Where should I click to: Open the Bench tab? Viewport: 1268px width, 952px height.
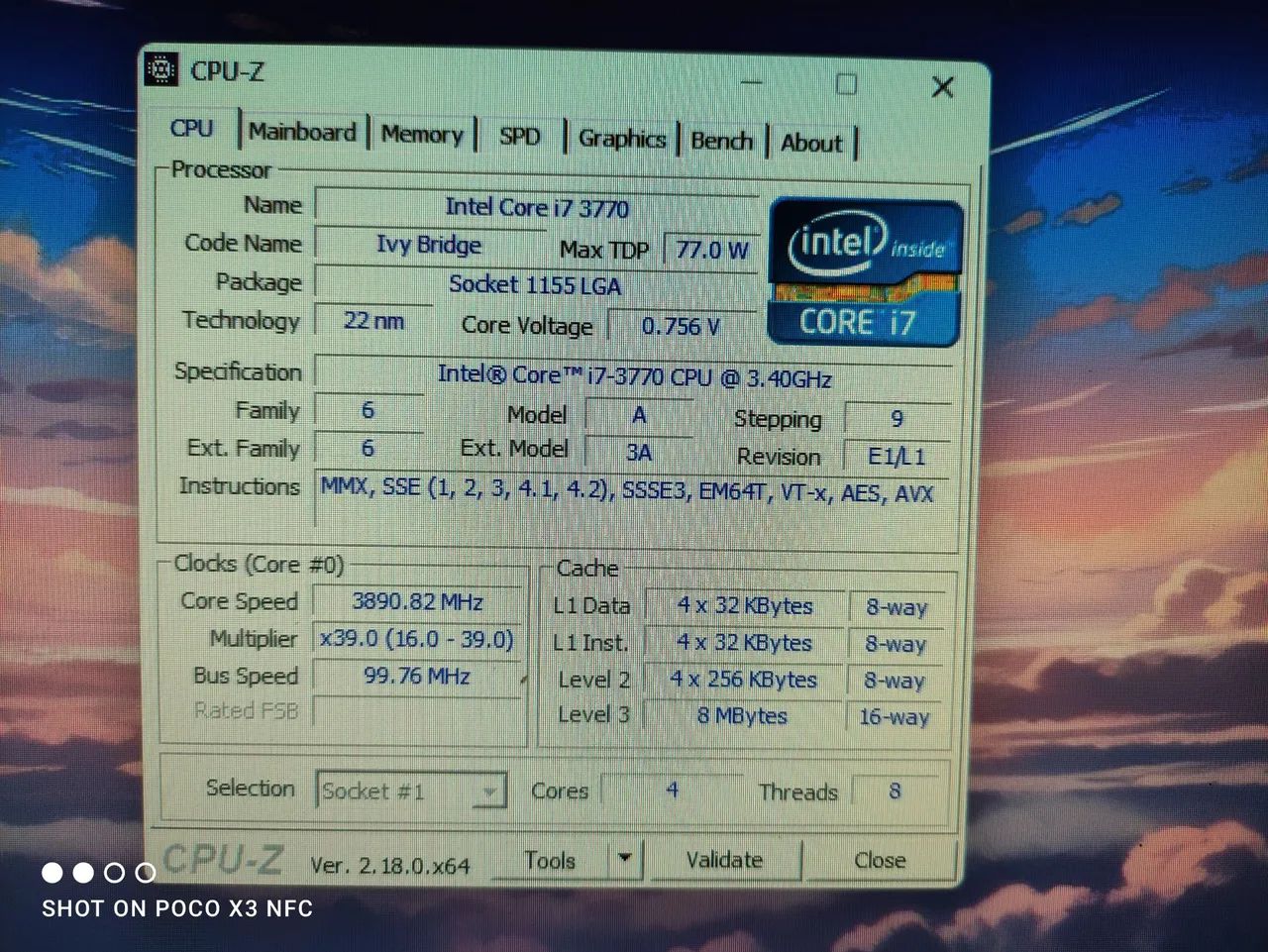(722, 141)
